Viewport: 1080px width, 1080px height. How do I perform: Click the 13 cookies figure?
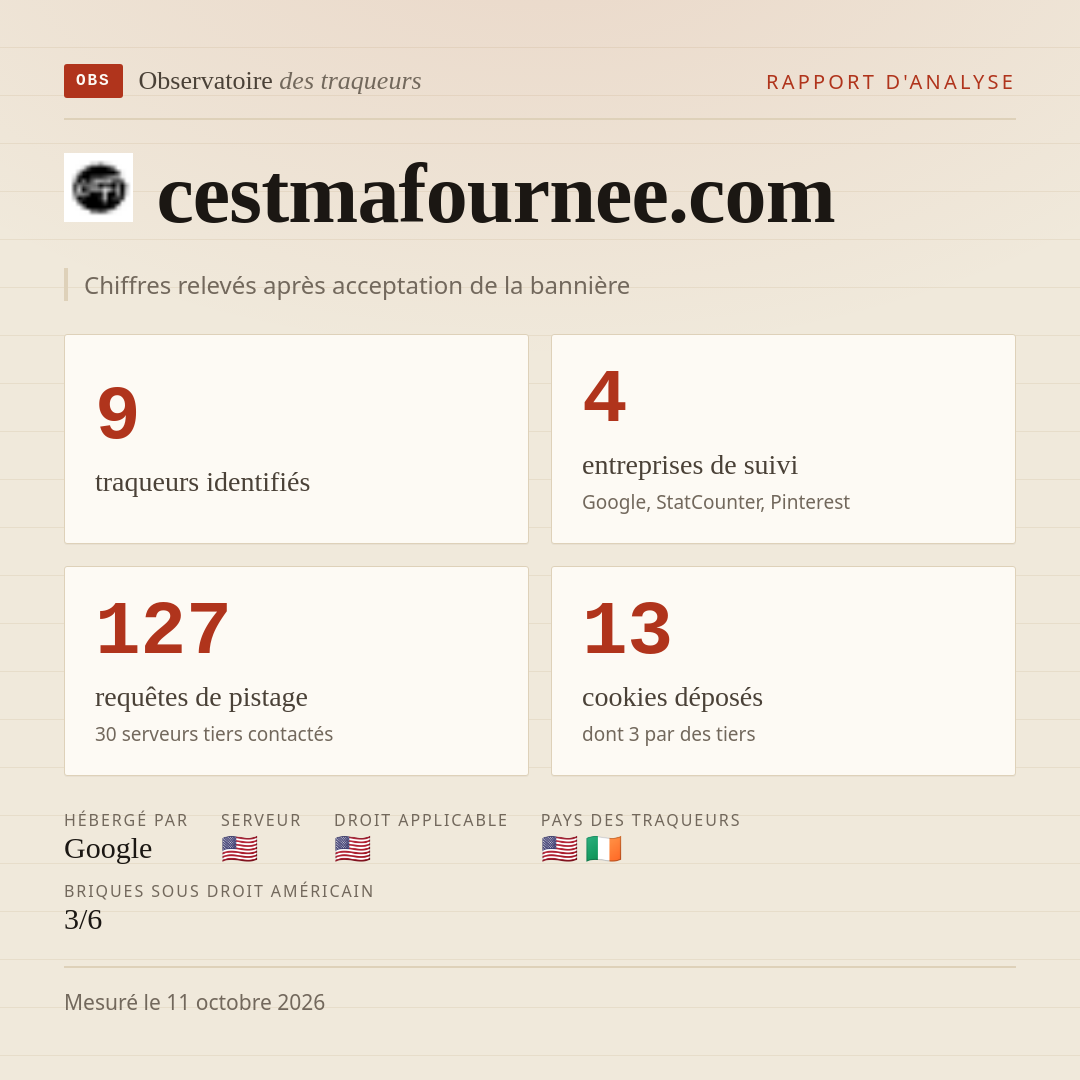click(x=627, y=628)
